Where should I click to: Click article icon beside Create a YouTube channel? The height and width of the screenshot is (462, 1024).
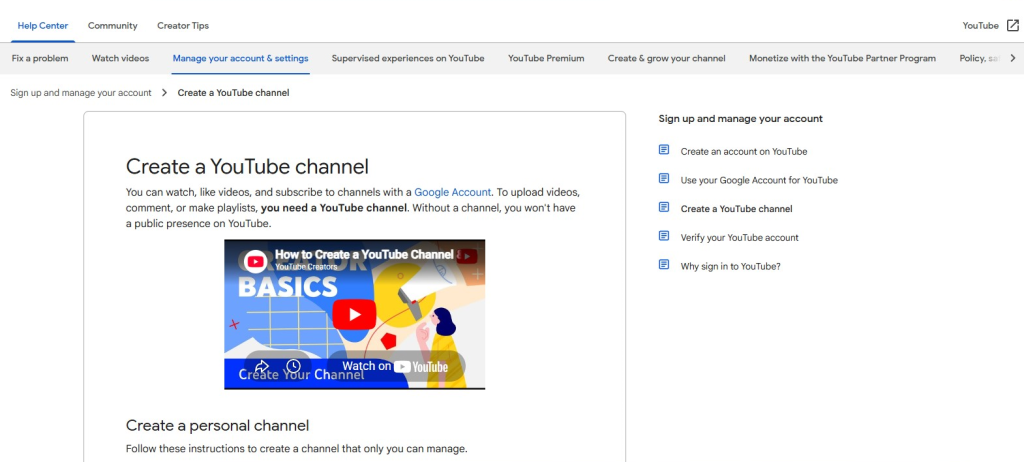point(664,208)
